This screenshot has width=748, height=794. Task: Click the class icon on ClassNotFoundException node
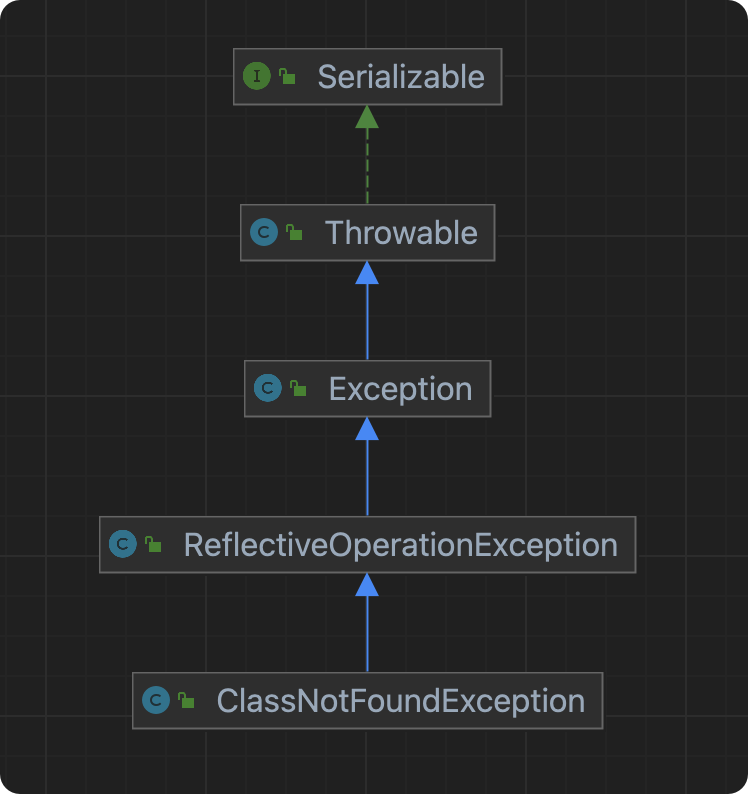[155, 700]
